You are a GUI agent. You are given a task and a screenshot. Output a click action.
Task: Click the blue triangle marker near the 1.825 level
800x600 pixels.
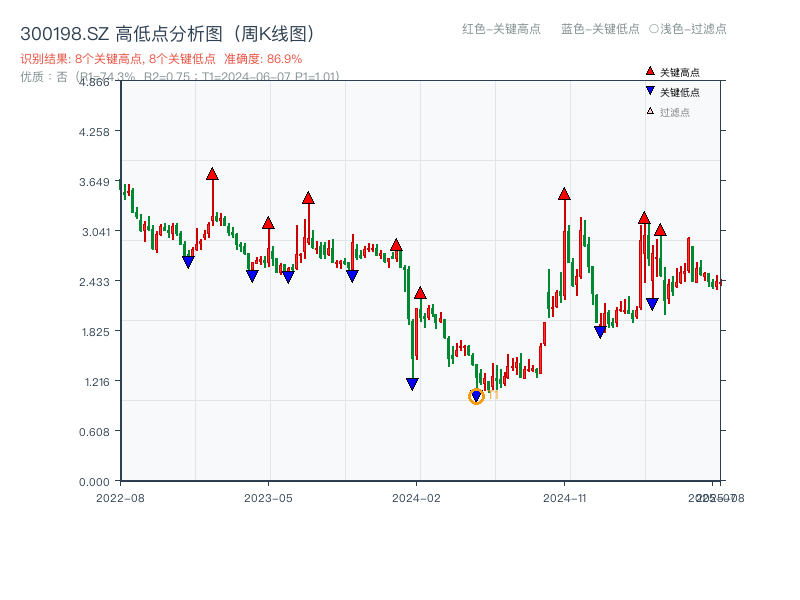click(599, 329)
